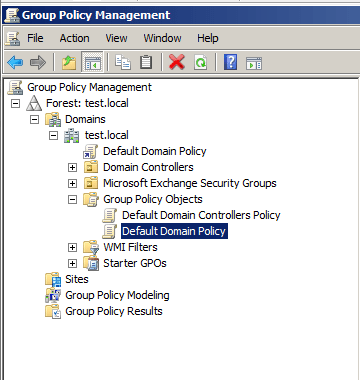The height and width of the screenshot is (380, 360).
Task: Click the Group Policy Management root tree icon
Action: pyautogui.click(x=15, y=87)
